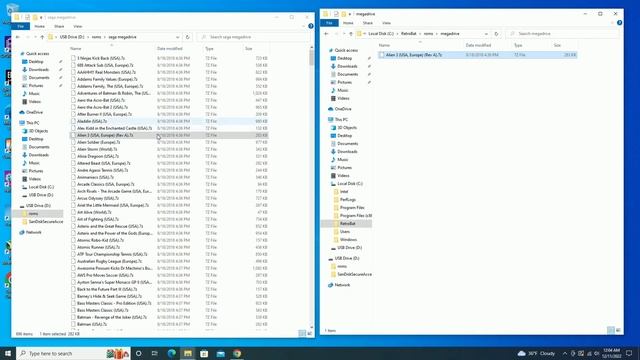
Task: Open File Explorer on the taskbar
Action: pos(188,353)
